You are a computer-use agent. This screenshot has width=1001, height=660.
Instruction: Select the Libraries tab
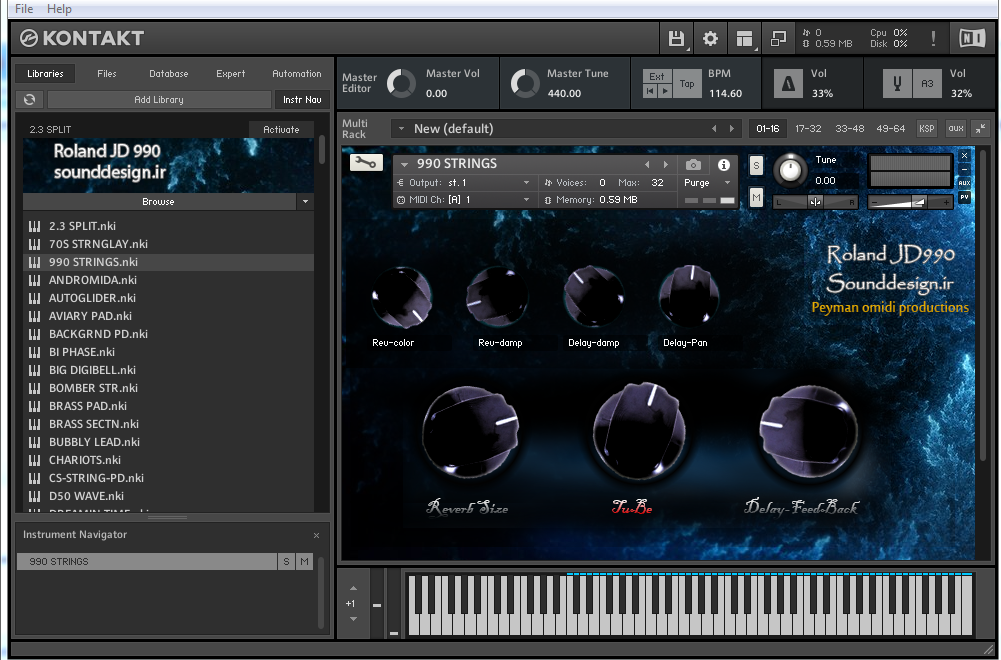(x=45, y=74)
